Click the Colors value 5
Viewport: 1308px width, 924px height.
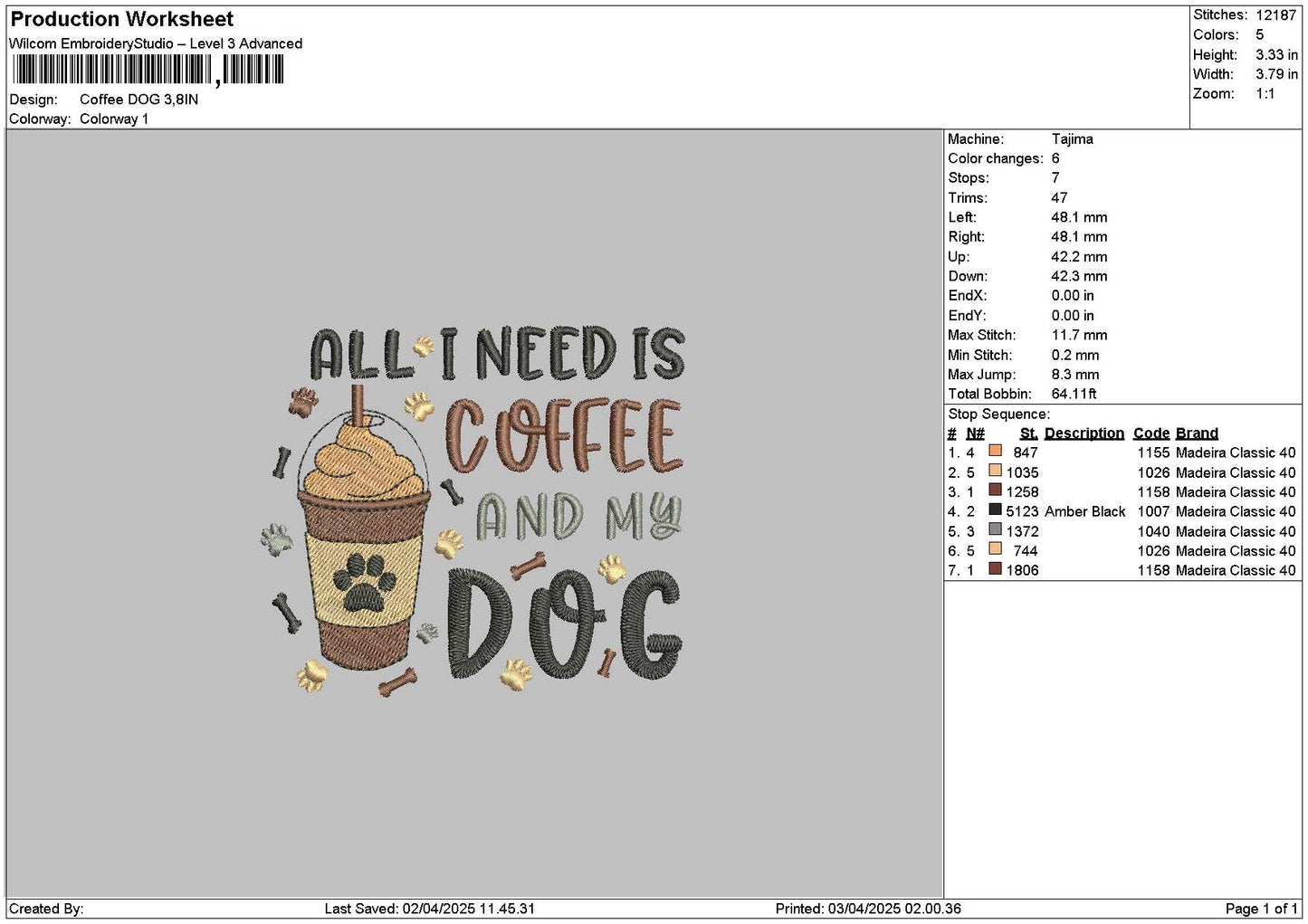[x=1259, y=34]
